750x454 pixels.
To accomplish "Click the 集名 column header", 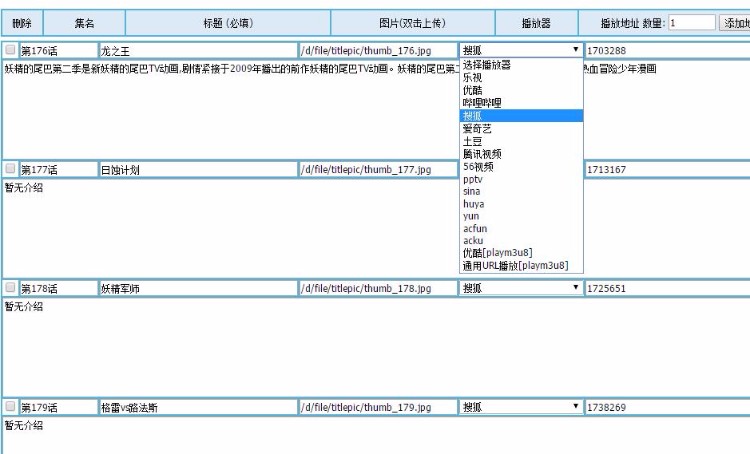I will [x=84, y=23].
